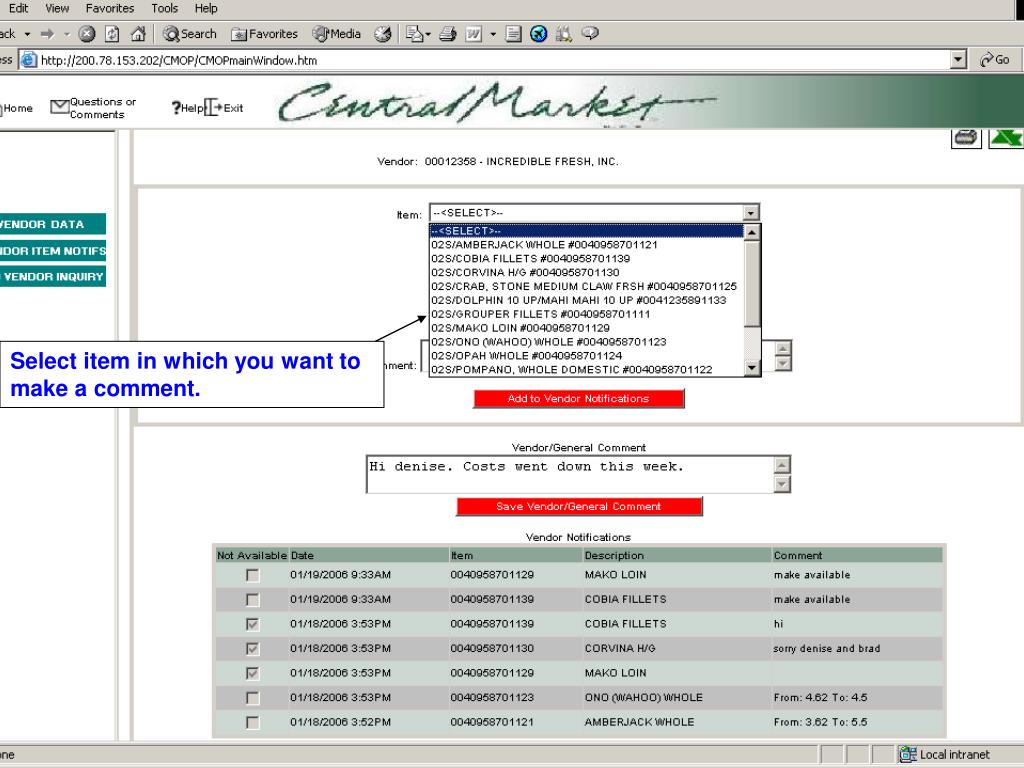The height and width of the screenshot is (768, 1024).
Task: Click the Research toolbar icon with figures
Action: pyautogui.click(x=564, y=34)
